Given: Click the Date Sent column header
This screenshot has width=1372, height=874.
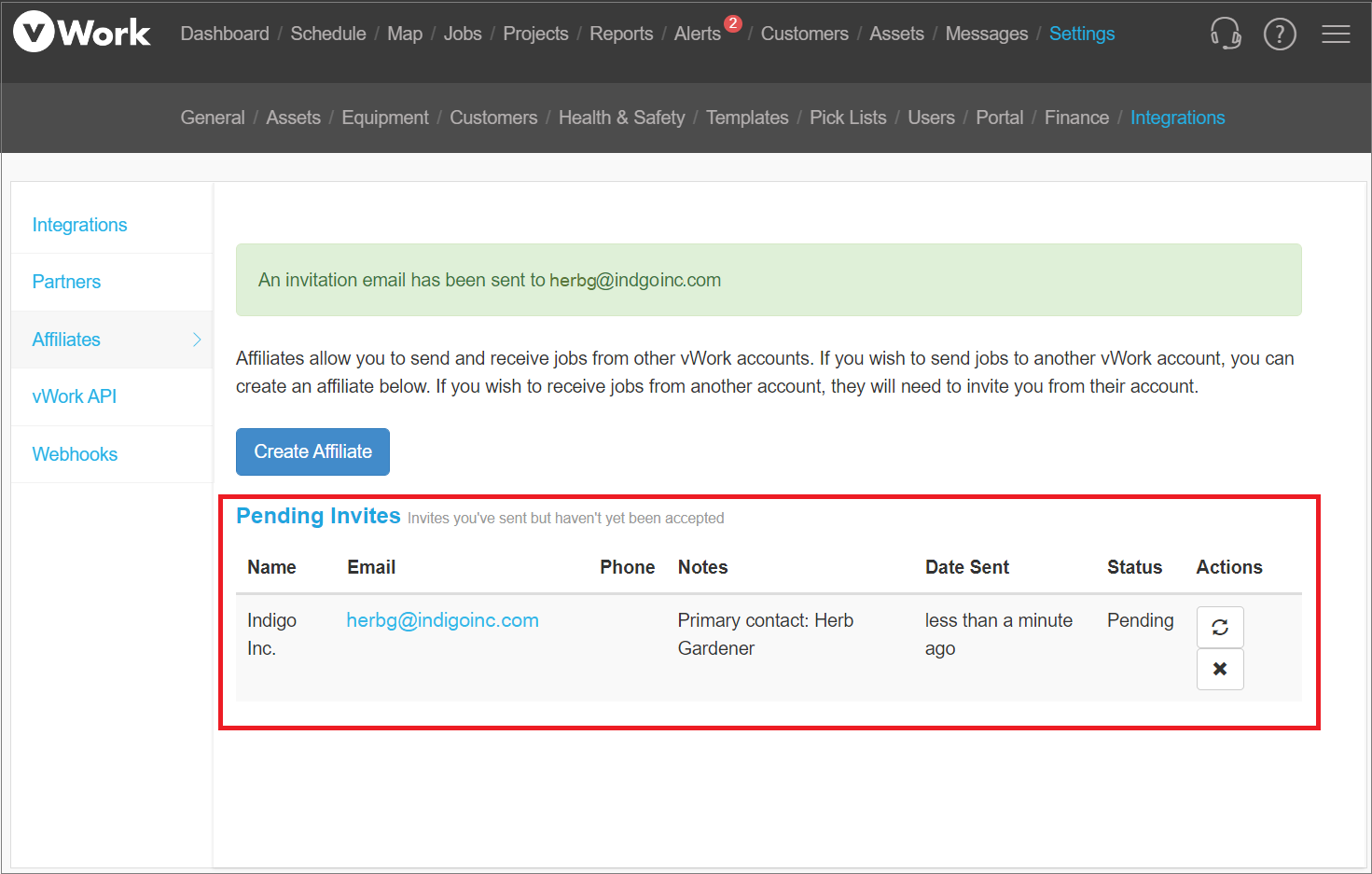Looking at the screenshot, I should click(x=967, y=567).
